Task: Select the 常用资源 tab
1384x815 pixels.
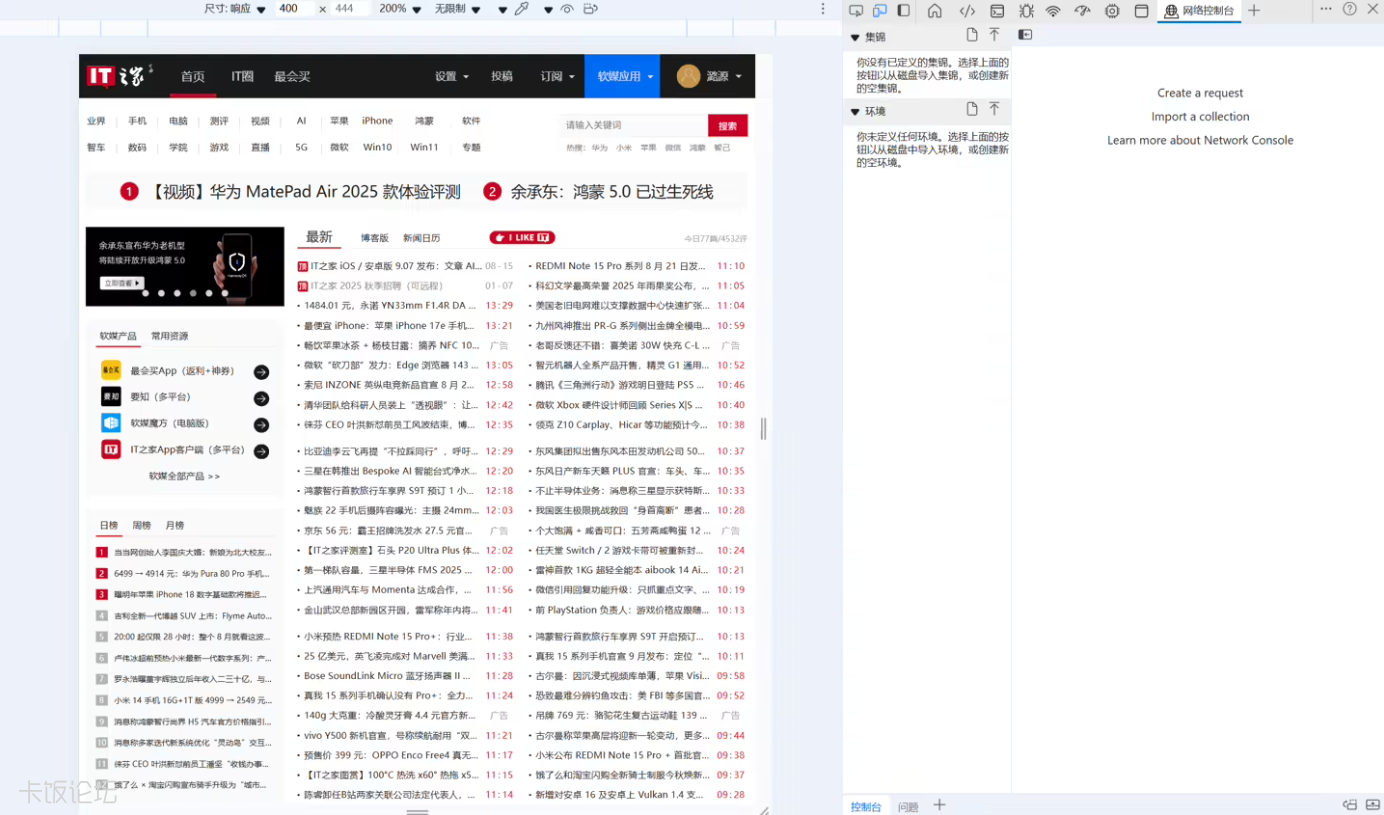Action: [x=169, y=336]
